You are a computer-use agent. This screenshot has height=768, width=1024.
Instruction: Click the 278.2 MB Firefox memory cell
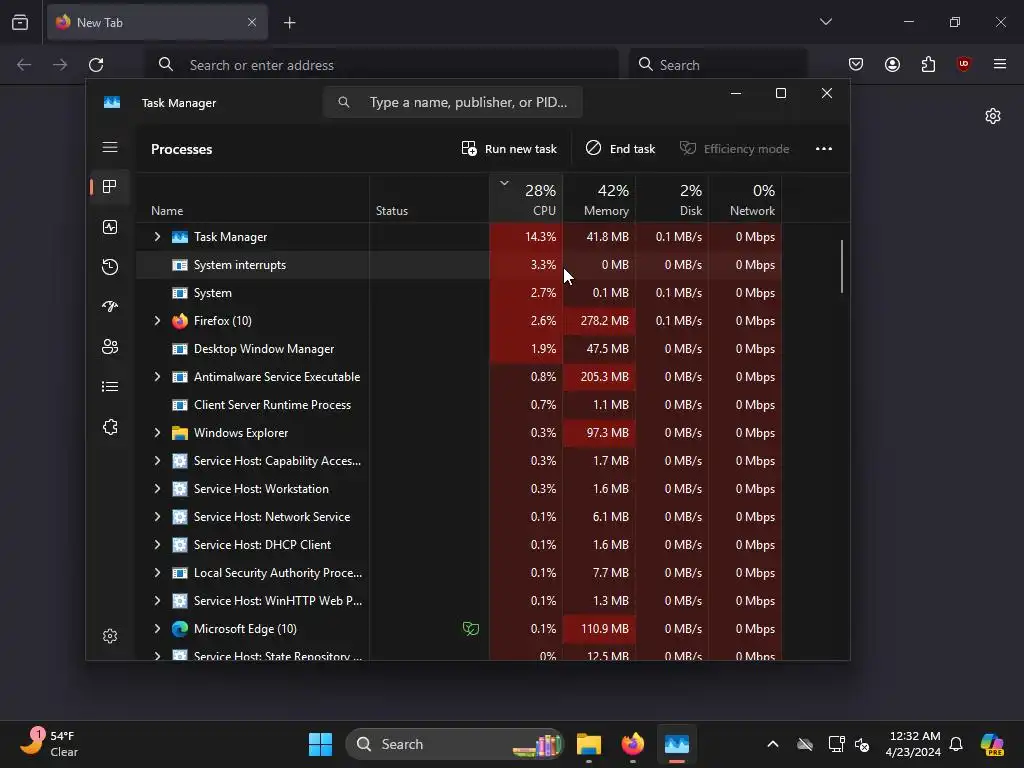pos(600,321)
